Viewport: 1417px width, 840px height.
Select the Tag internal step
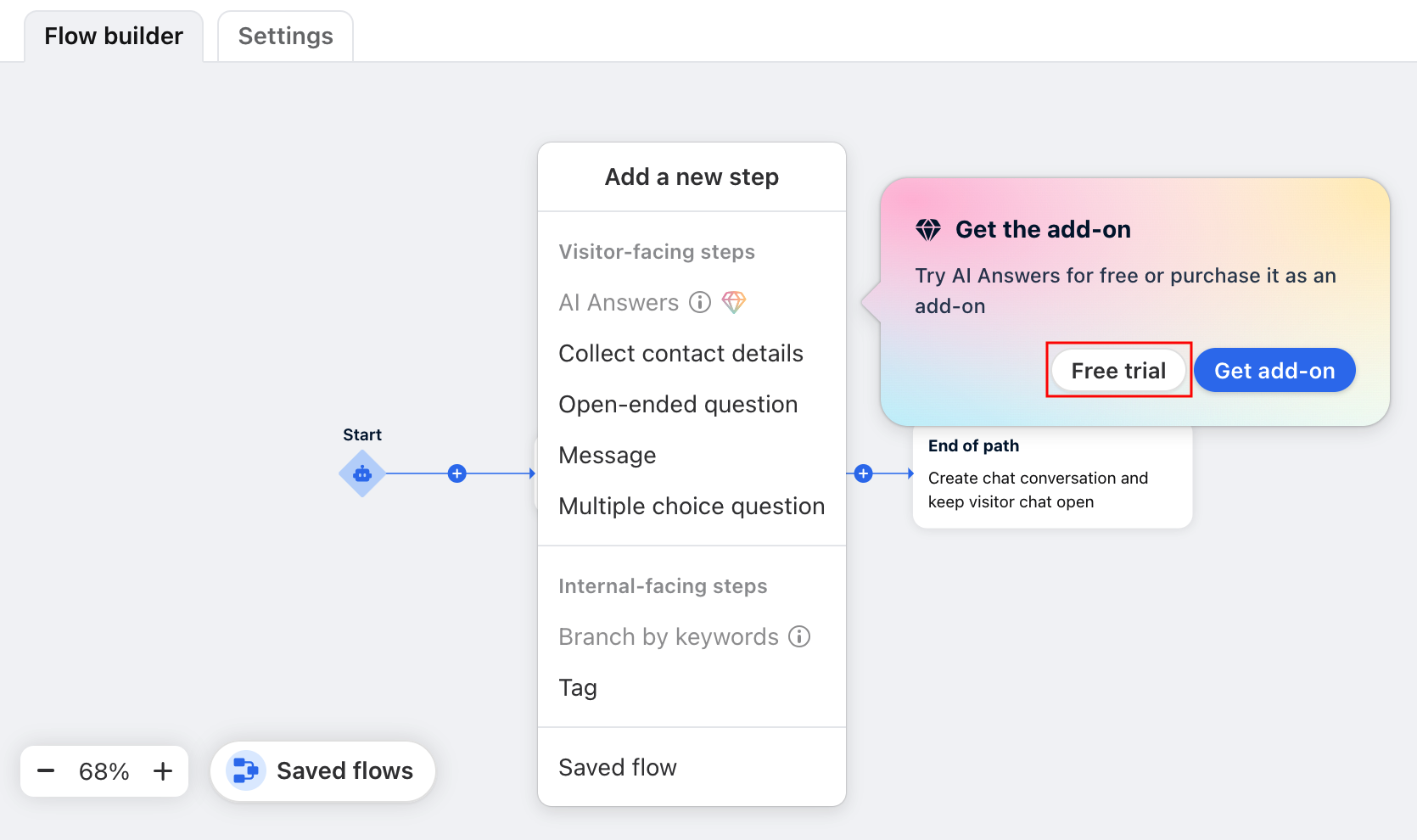[578, 688]
